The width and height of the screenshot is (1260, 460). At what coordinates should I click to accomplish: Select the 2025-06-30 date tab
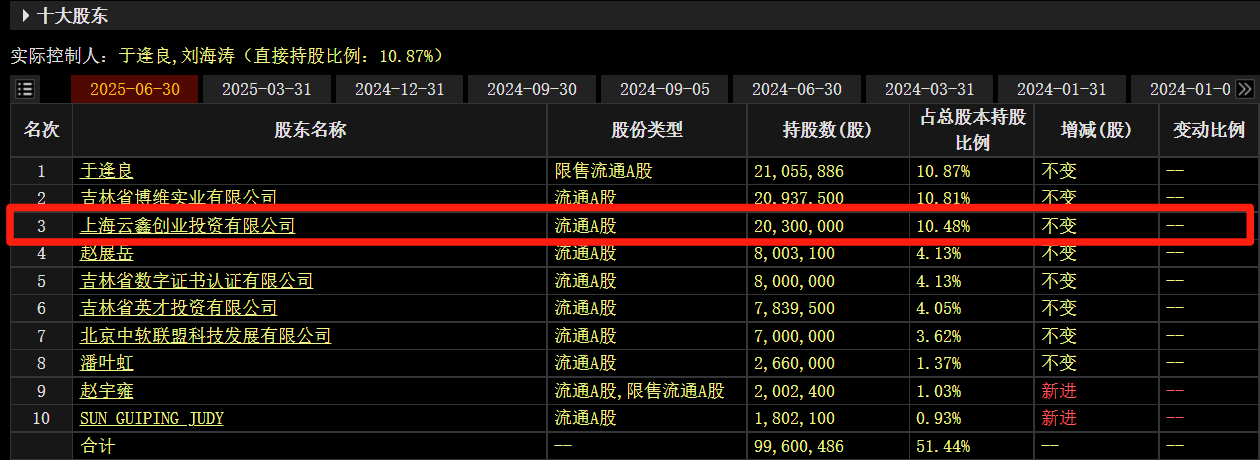pyautogui.click(x=135, y=89)
